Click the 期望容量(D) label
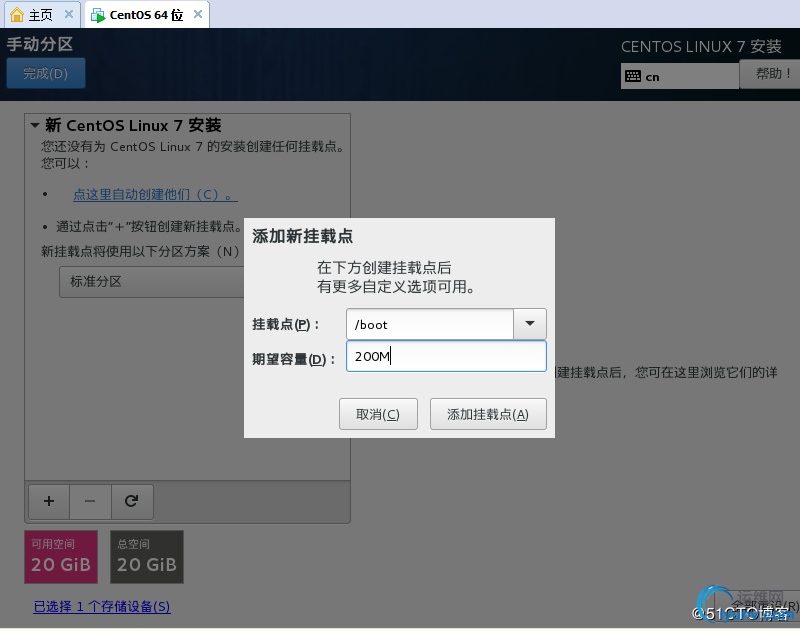Viewport: 800px width, 631px height. coord(294,359)
